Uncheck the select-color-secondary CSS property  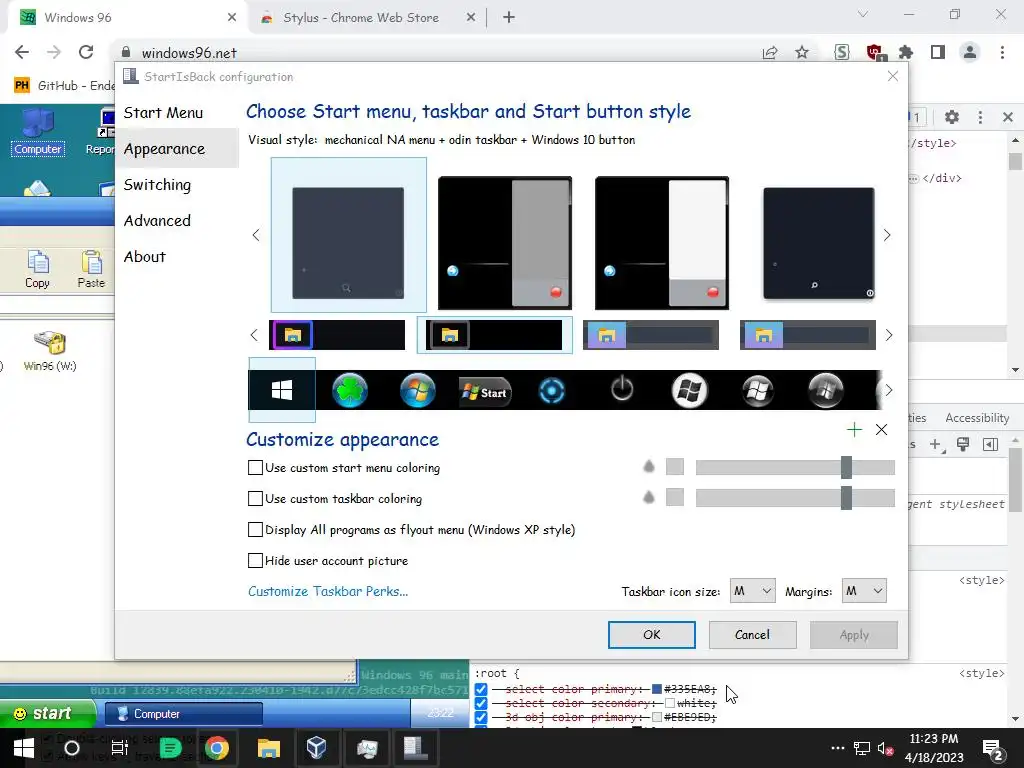coord(481,703)
